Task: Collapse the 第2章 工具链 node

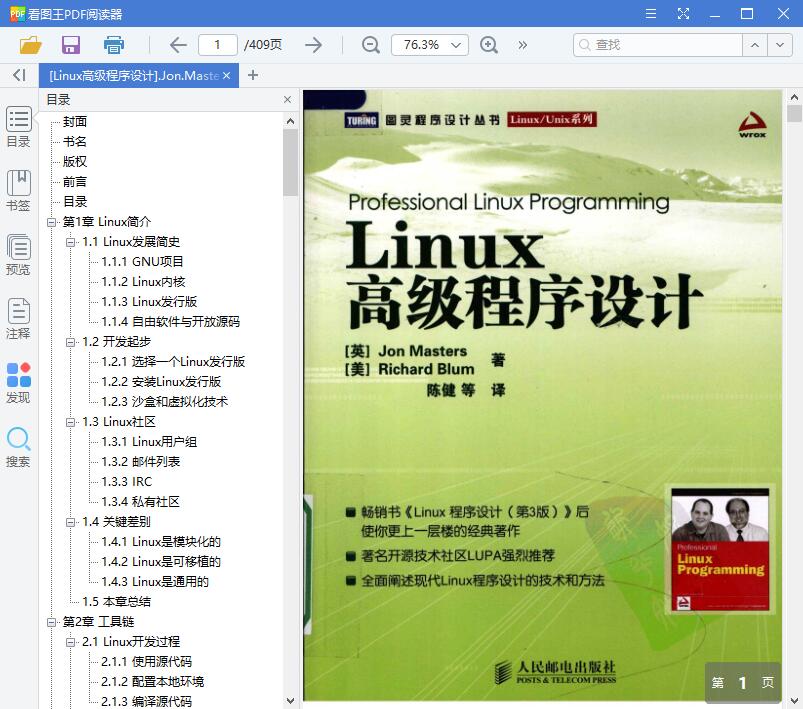Action: [51, 622]
